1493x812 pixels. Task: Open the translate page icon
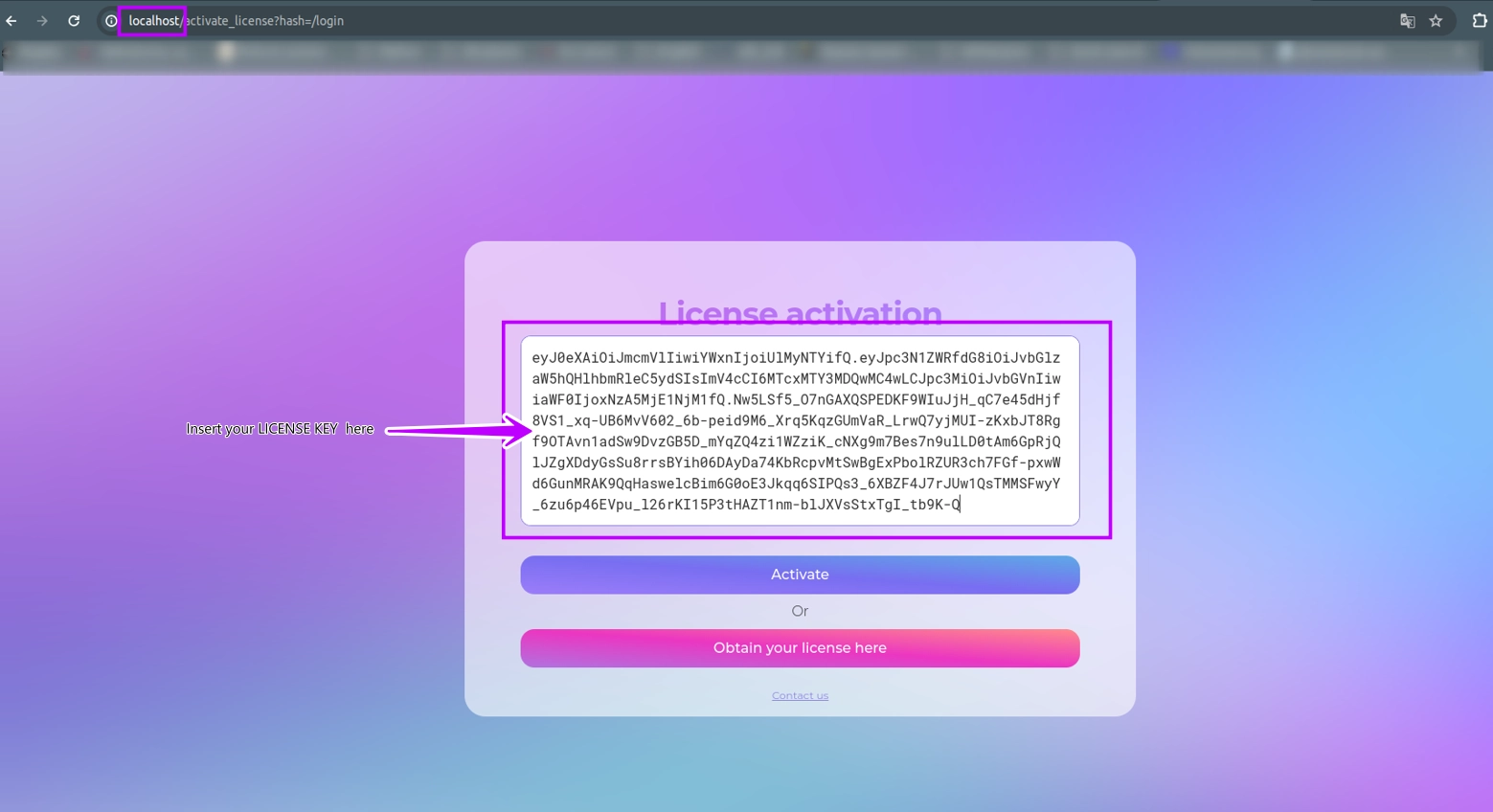tap(1407, 20)
